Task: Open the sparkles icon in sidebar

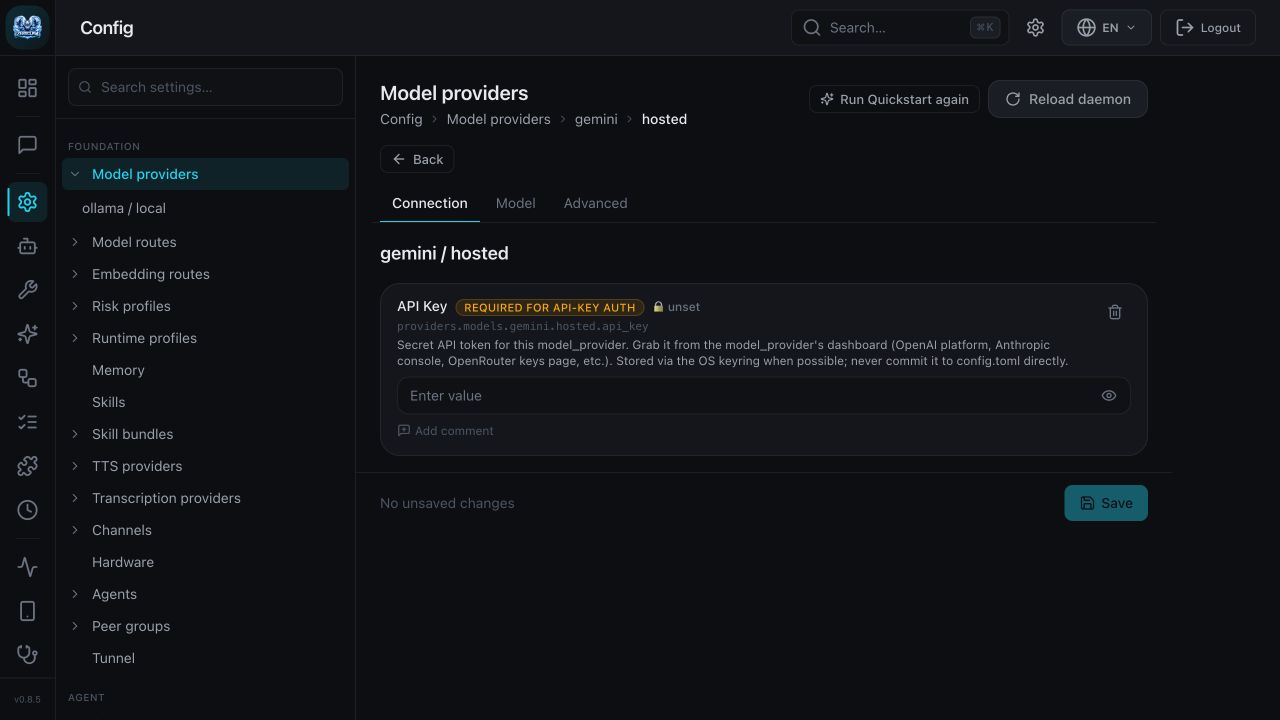Action: coord(27,334)
